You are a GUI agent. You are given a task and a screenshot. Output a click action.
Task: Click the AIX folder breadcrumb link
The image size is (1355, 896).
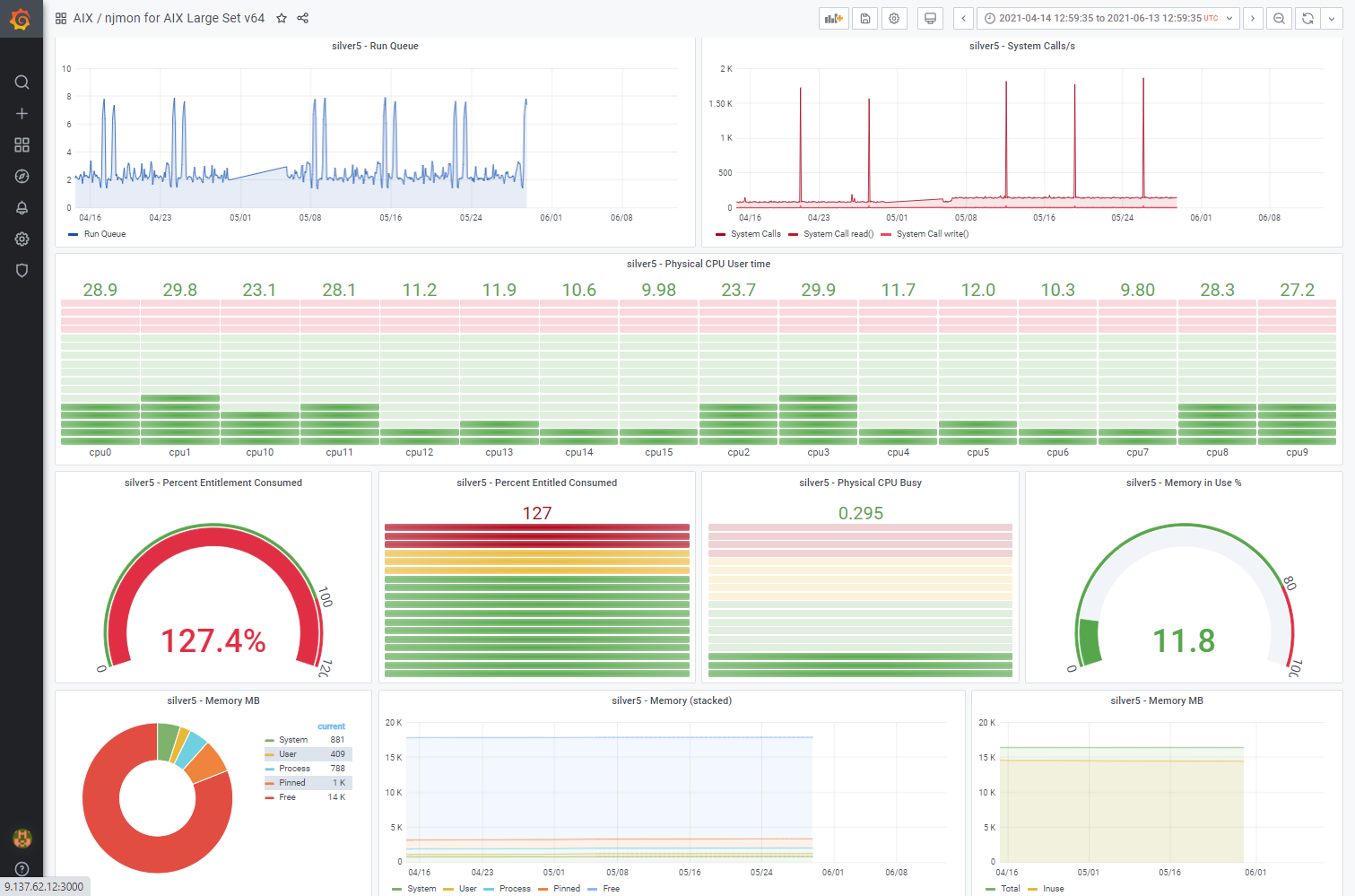pos(83,18)
